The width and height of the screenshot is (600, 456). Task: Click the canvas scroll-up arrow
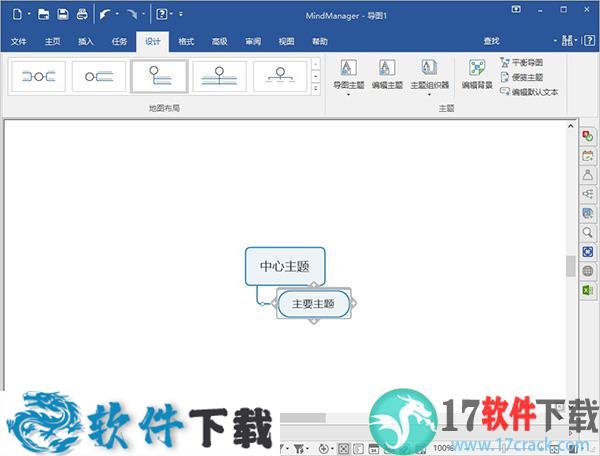pyautogui.click(x=571, y=126)
